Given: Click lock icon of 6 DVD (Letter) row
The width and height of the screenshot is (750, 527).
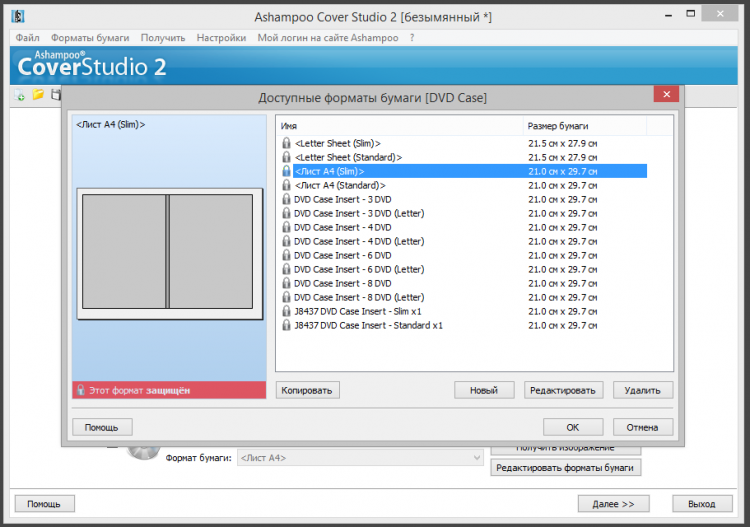Looking at the screenshot, I should click(286, 269).
